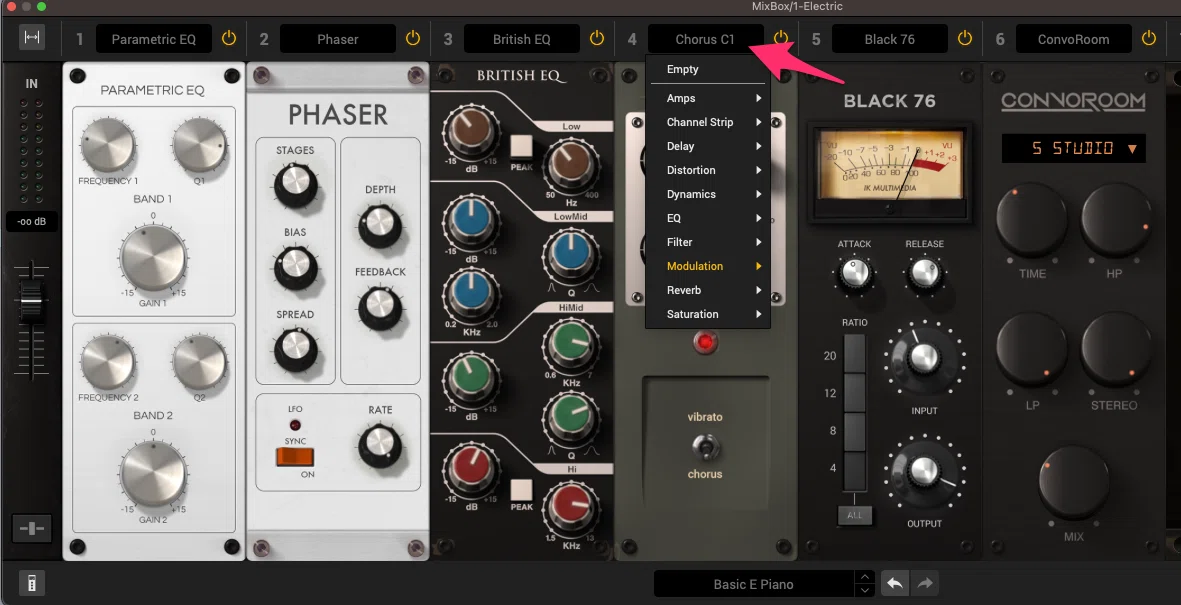Click the ConvoRoom HP knob
1181x605 pixels.
pos(1115,219)
